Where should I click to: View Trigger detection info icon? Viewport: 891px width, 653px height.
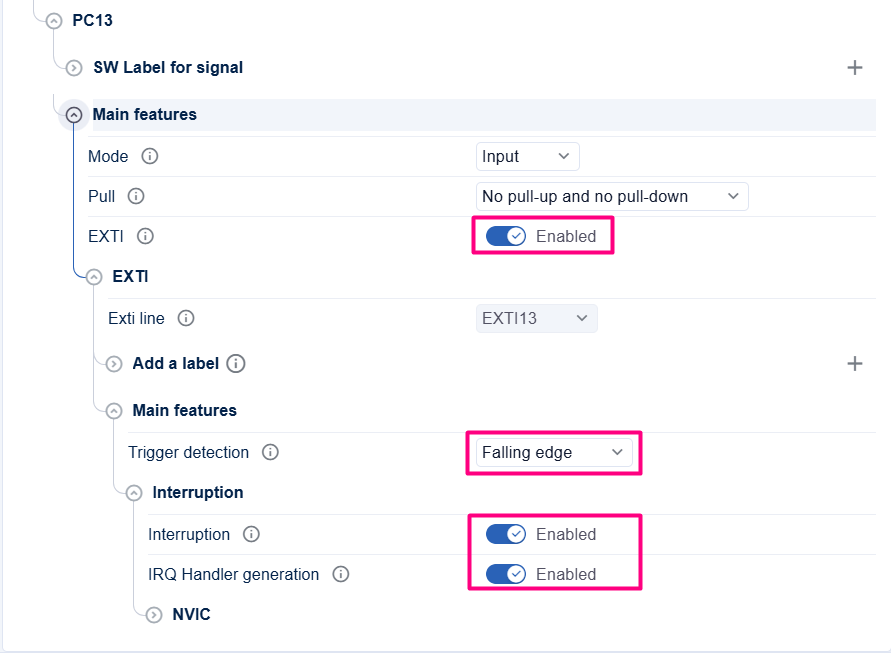(270, 452)
